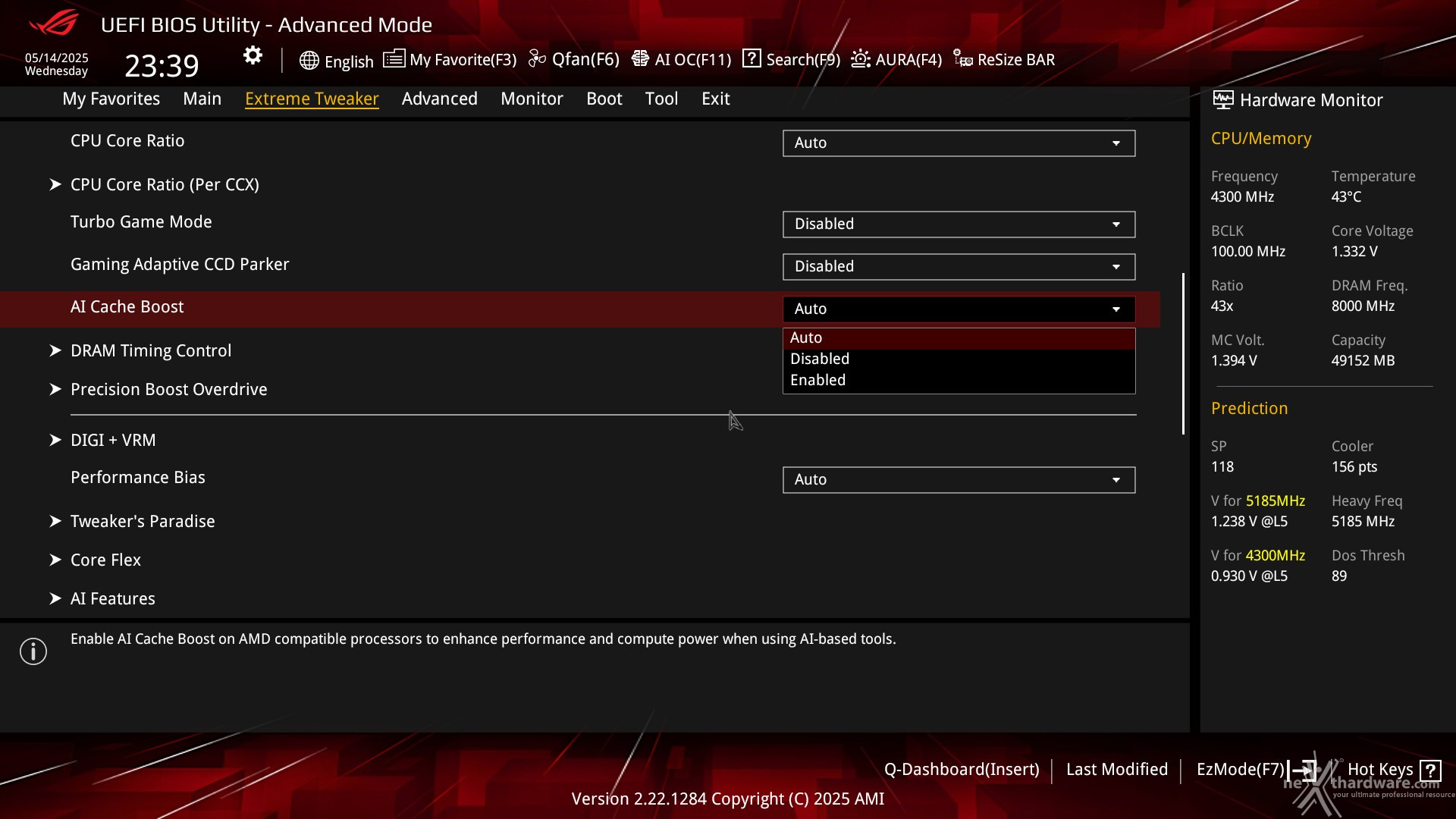Image resolution: width=1456 pixels, height=819 pixels.
Task: Choose Enabled in AI Cache Boost list
Action: pyautogui.click(x=959, y=381)
